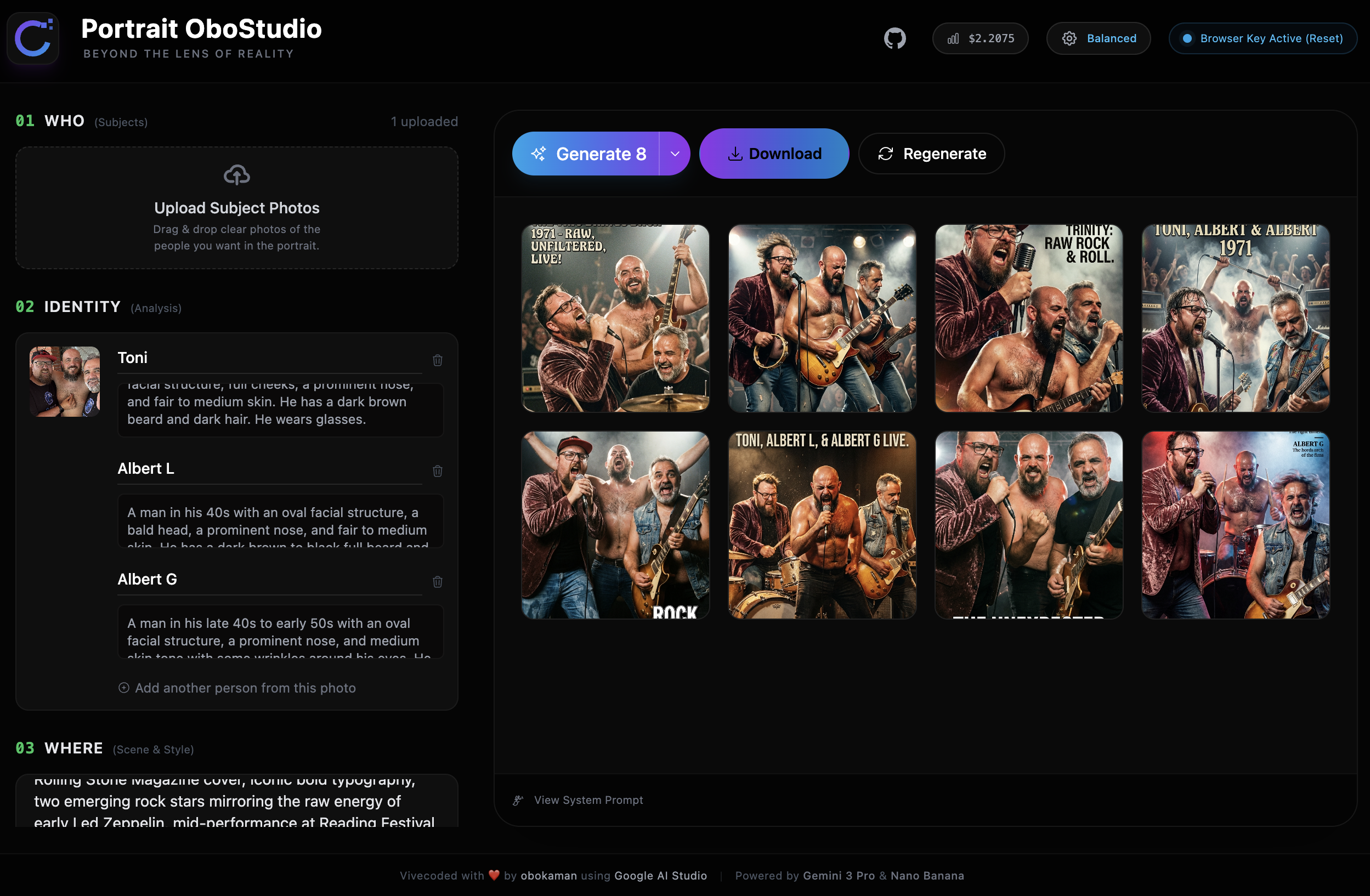The width and height of the screenshot is (1370, 896).
Task: Delete Toni with trash icon
Action: click(x=438, y=360)
